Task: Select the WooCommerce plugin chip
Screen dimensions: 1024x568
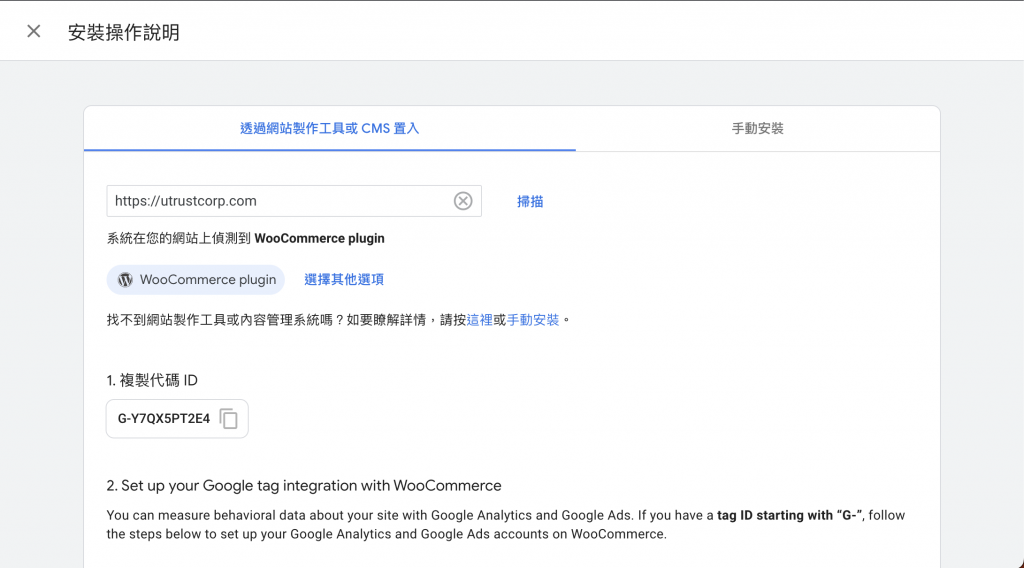Action: pyautogui.click(x=196, y=279)
